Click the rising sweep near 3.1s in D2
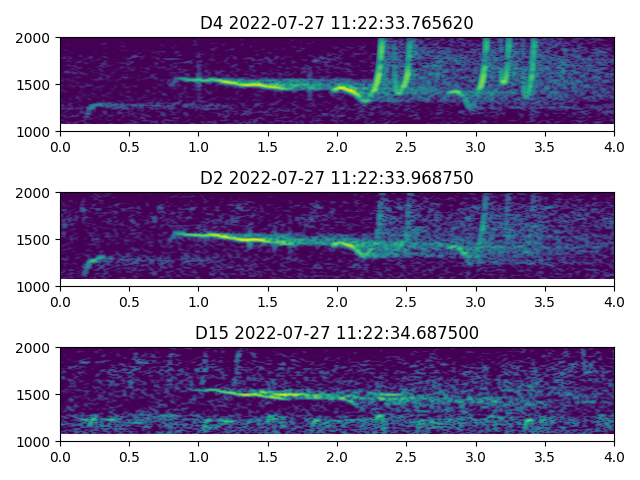Screen dimensions: 640x480 tap(485, 220)
